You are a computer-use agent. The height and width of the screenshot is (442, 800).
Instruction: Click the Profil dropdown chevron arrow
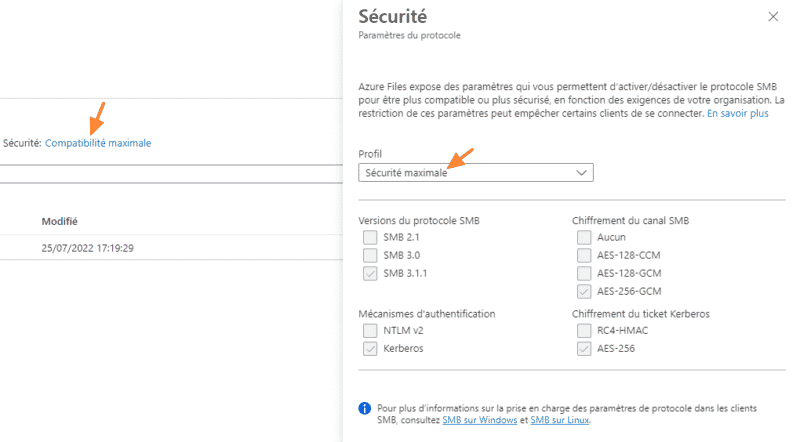pos(582,173)
